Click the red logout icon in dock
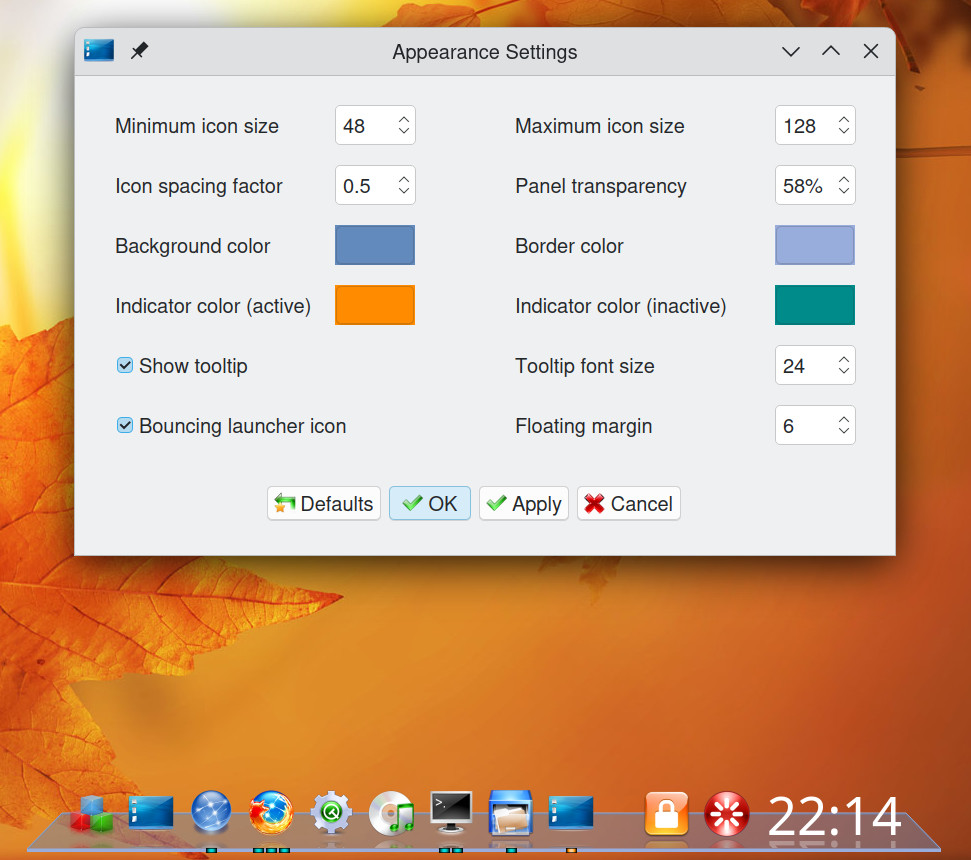The image size is (971, 860). 726,814
